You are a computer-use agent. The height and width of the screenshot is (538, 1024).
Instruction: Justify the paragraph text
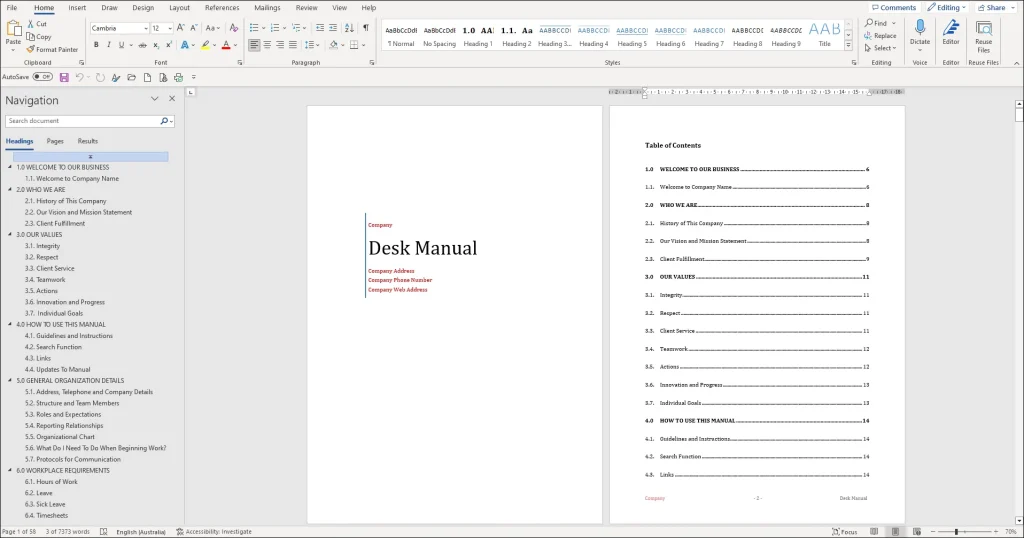(293, 45)
